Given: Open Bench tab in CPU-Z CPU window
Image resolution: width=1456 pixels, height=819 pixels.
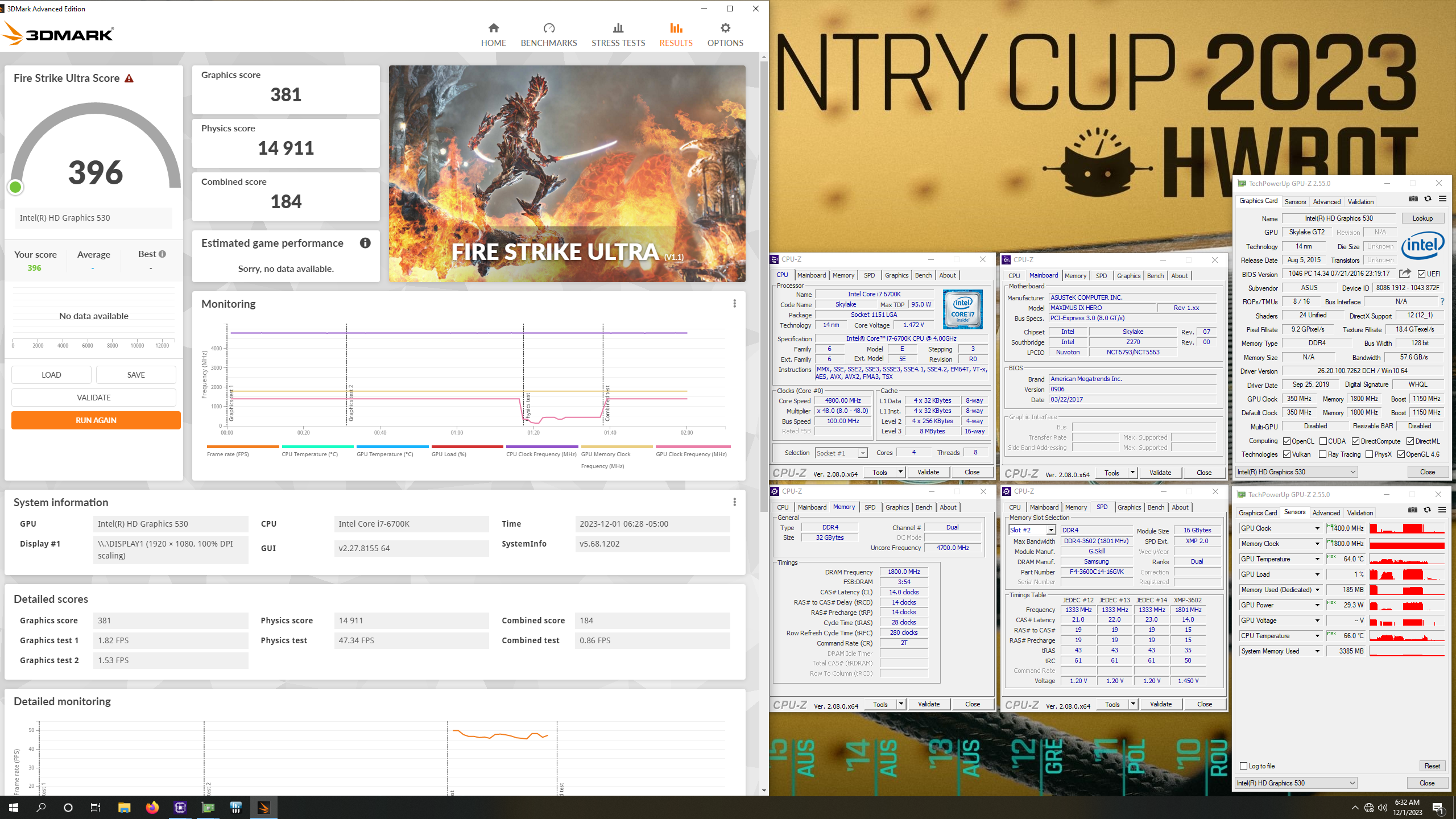Looking at the screenshot, I should click(923, 275).
